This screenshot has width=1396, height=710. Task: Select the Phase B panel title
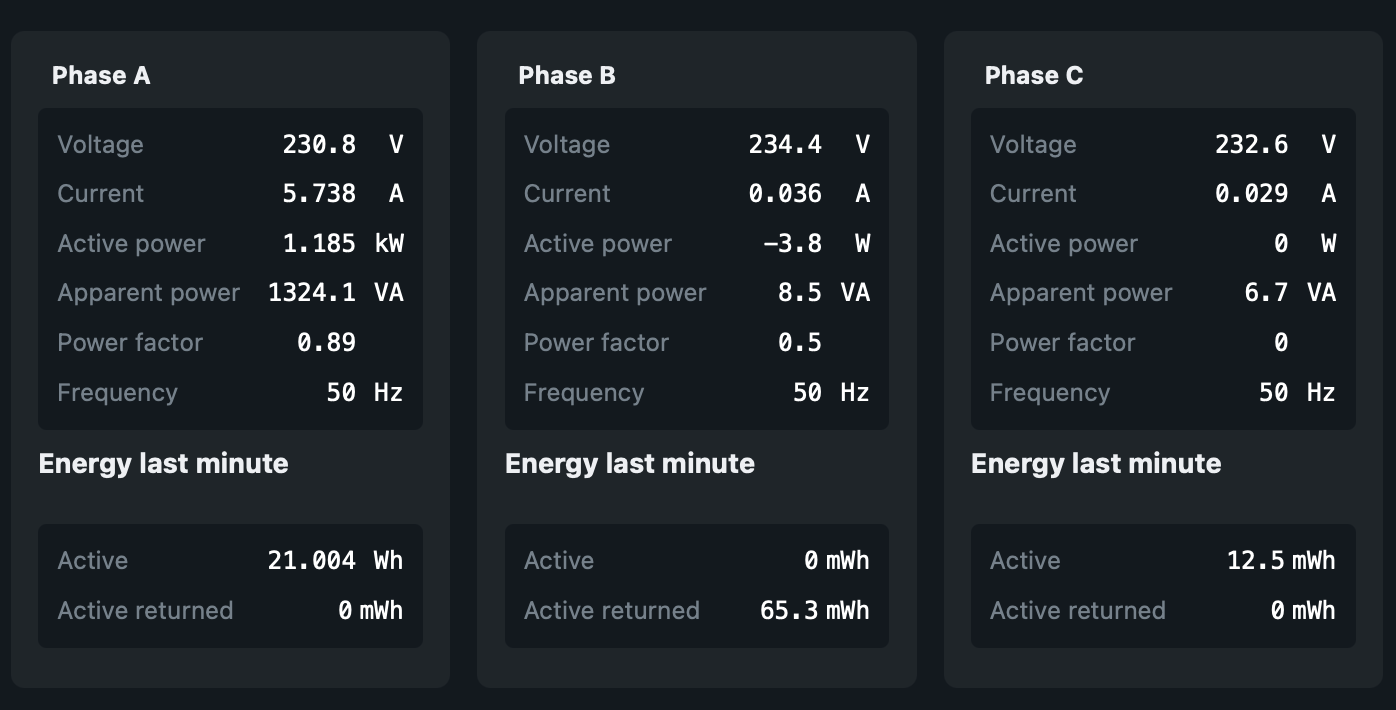[x=567, y=76]
